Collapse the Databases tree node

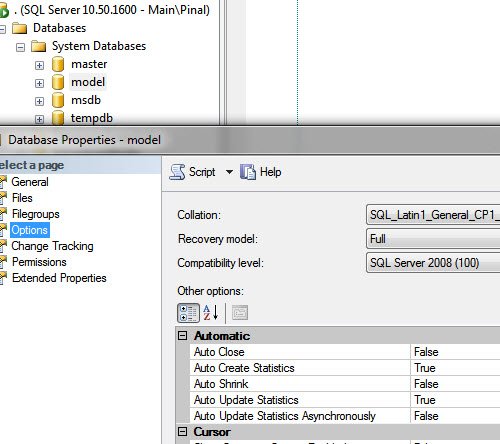tap(2, 29)
